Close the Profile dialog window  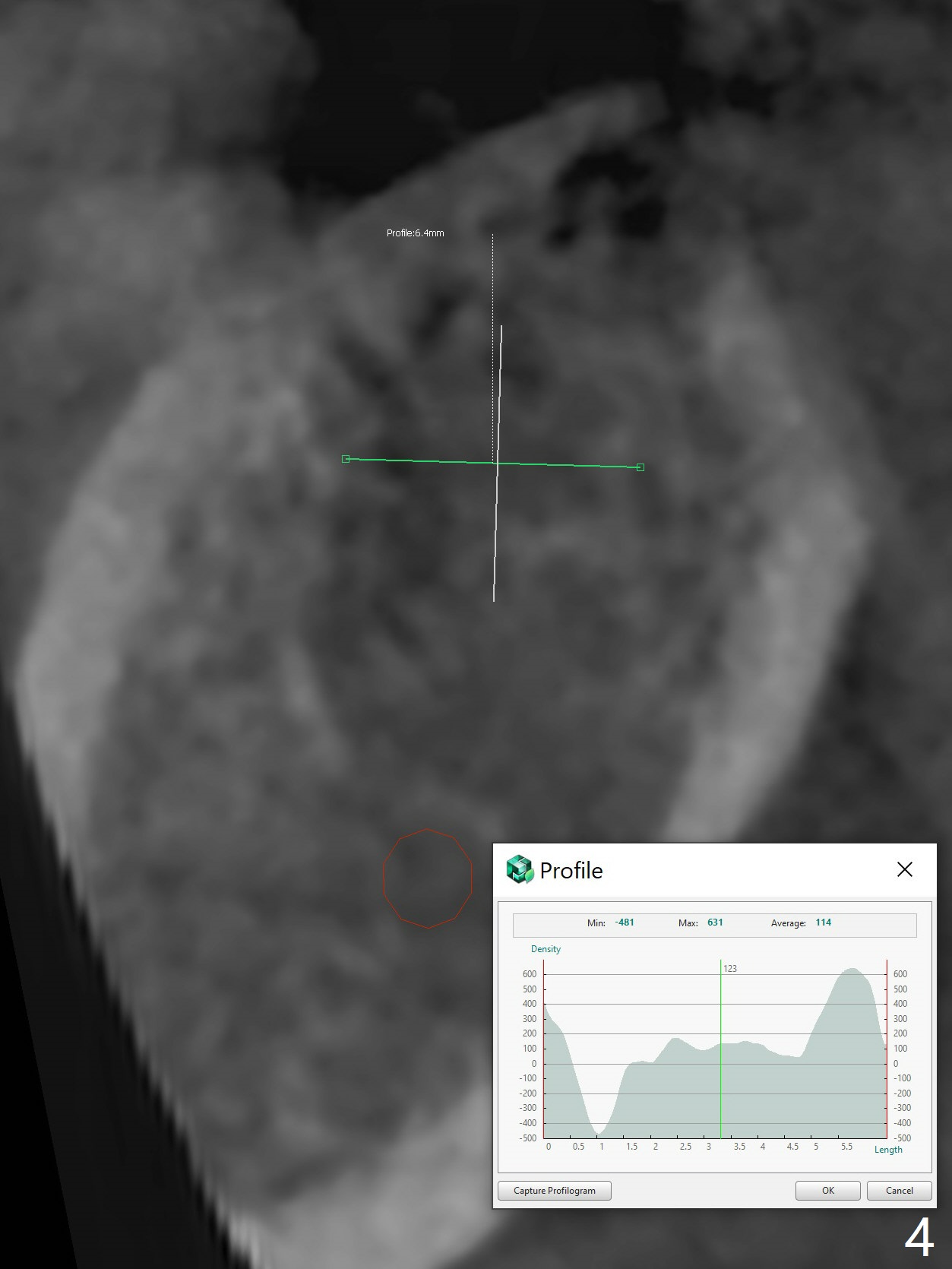click(904, 869)
